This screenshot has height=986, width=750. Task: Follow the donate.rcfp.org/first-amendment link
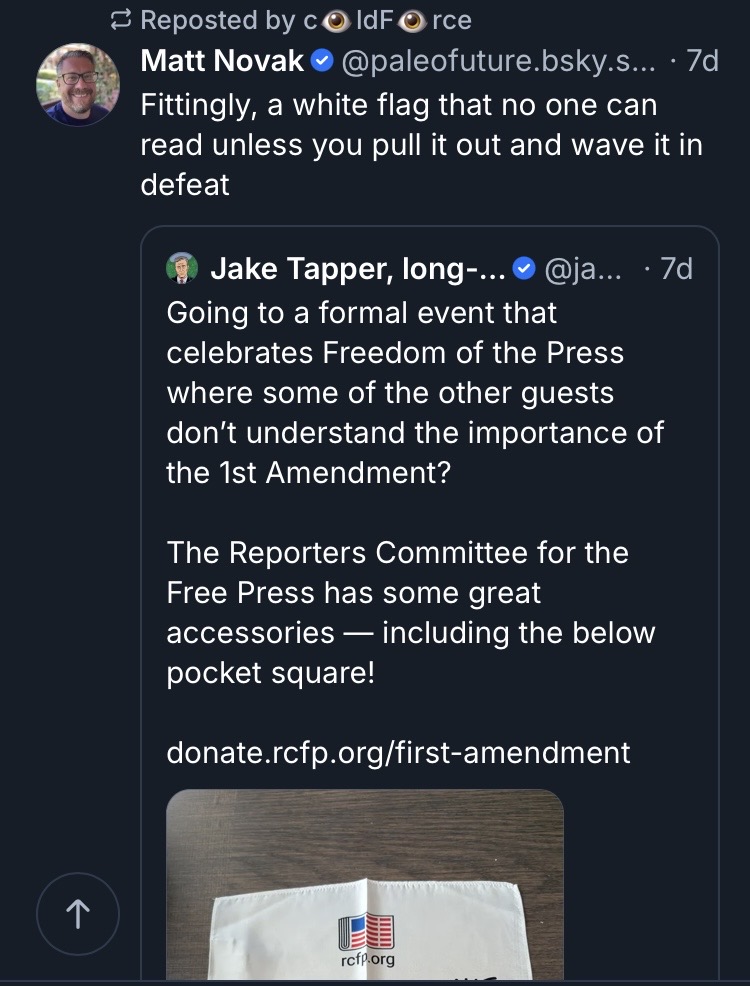click(398, 752)
